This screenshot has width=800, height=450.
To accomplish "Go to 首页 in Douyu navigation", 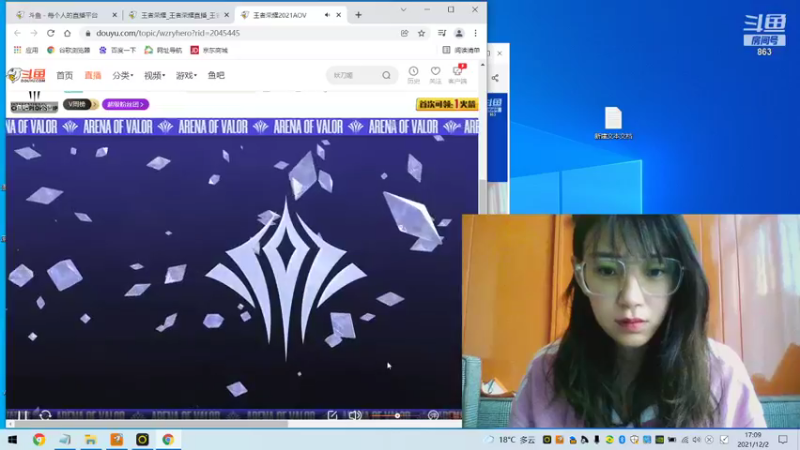I will pos(64,76).
